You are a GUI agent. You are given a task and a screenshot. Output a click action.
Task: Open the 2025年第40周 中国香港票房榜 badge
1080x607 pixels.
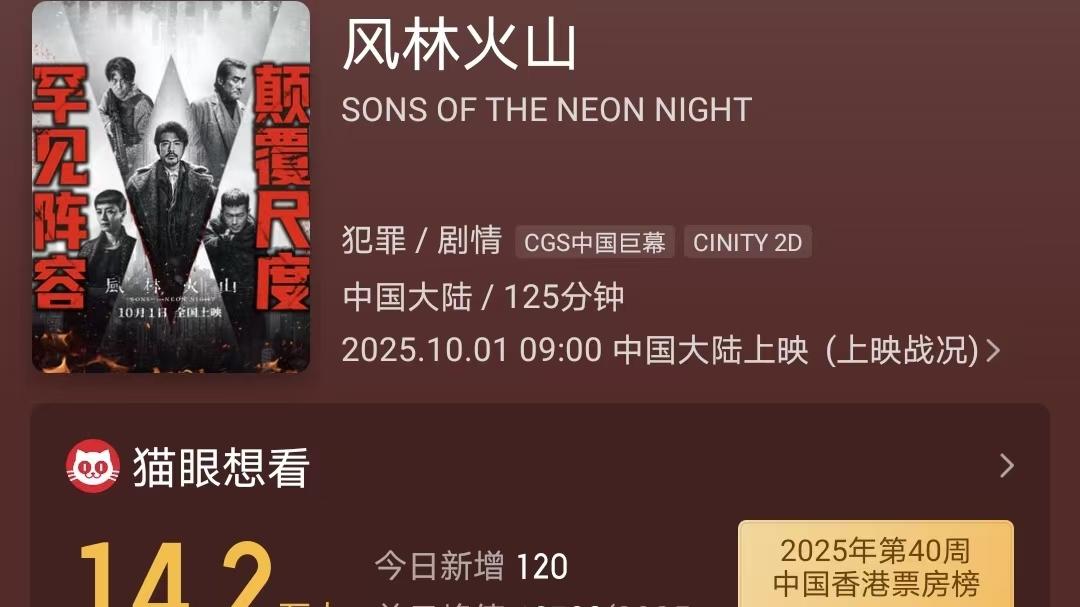[x=875, y=567]
